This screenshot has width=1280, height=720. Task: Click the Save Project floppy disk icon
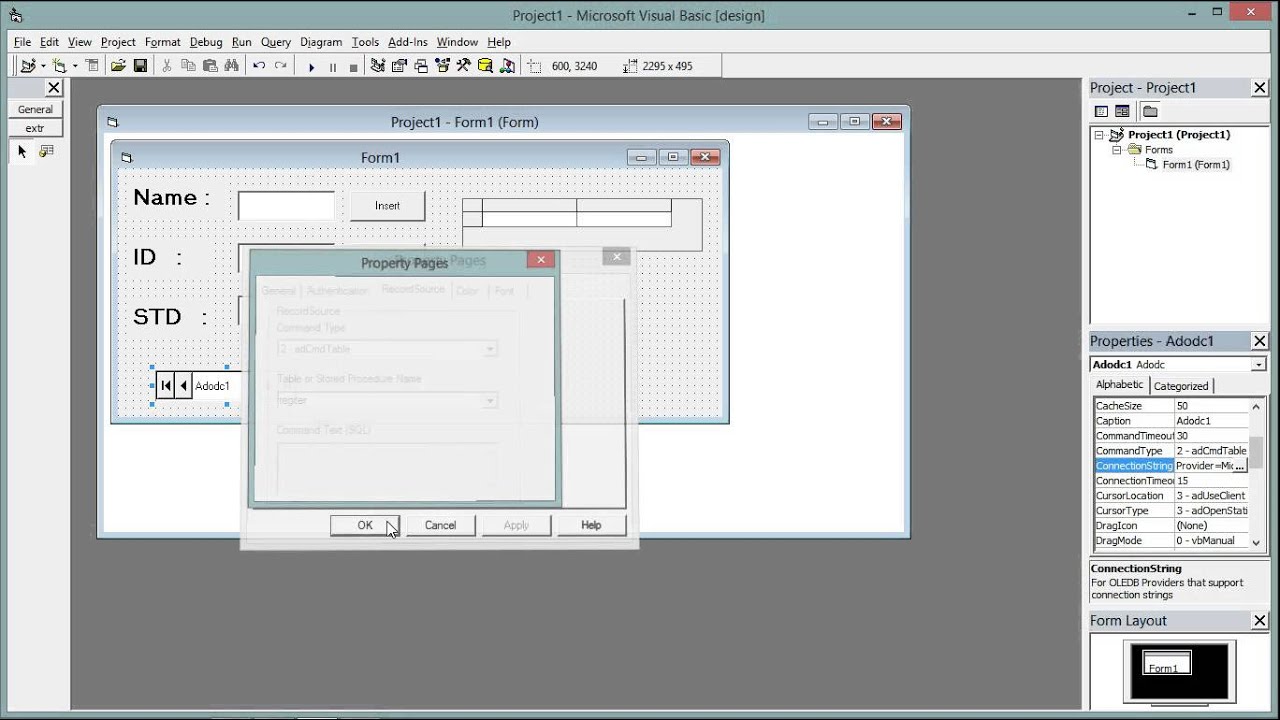coord(140,66)
